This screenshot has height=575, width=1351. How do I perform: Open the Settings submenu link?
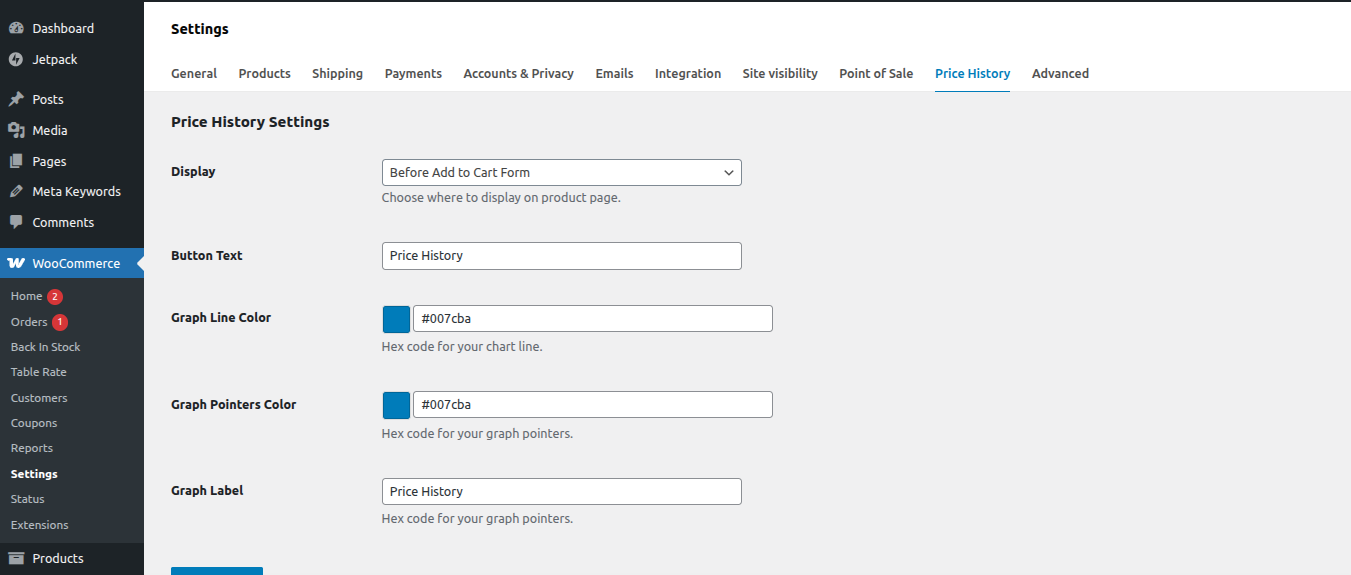point(34,474)
